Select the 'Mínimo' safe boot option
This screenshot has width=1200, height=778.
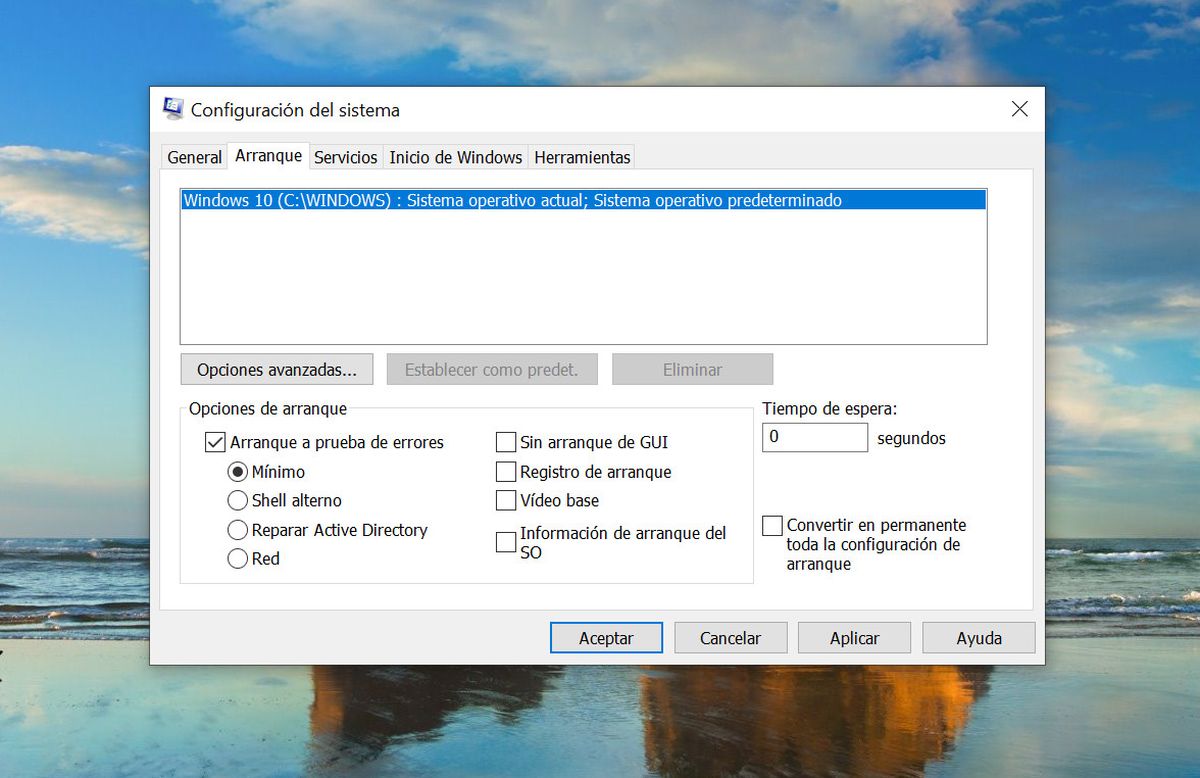point(237,471)
